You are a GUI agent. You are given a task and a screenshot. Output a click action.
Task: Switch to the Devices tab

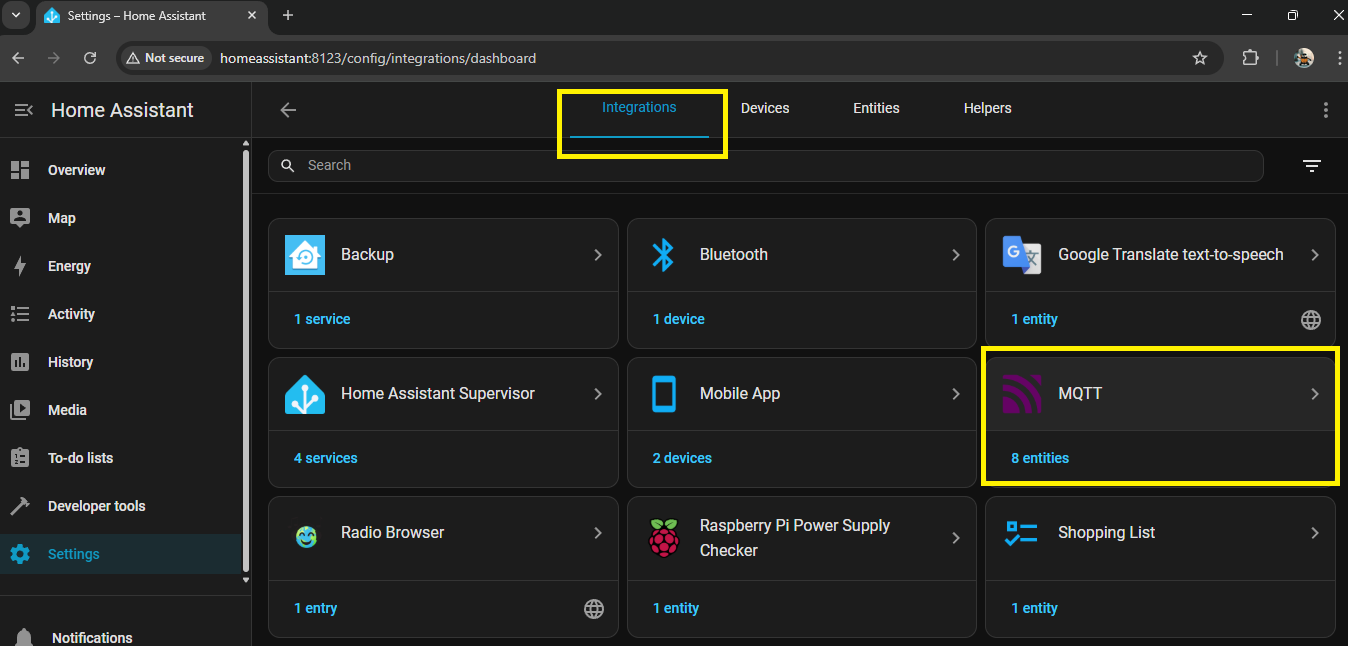765,108
